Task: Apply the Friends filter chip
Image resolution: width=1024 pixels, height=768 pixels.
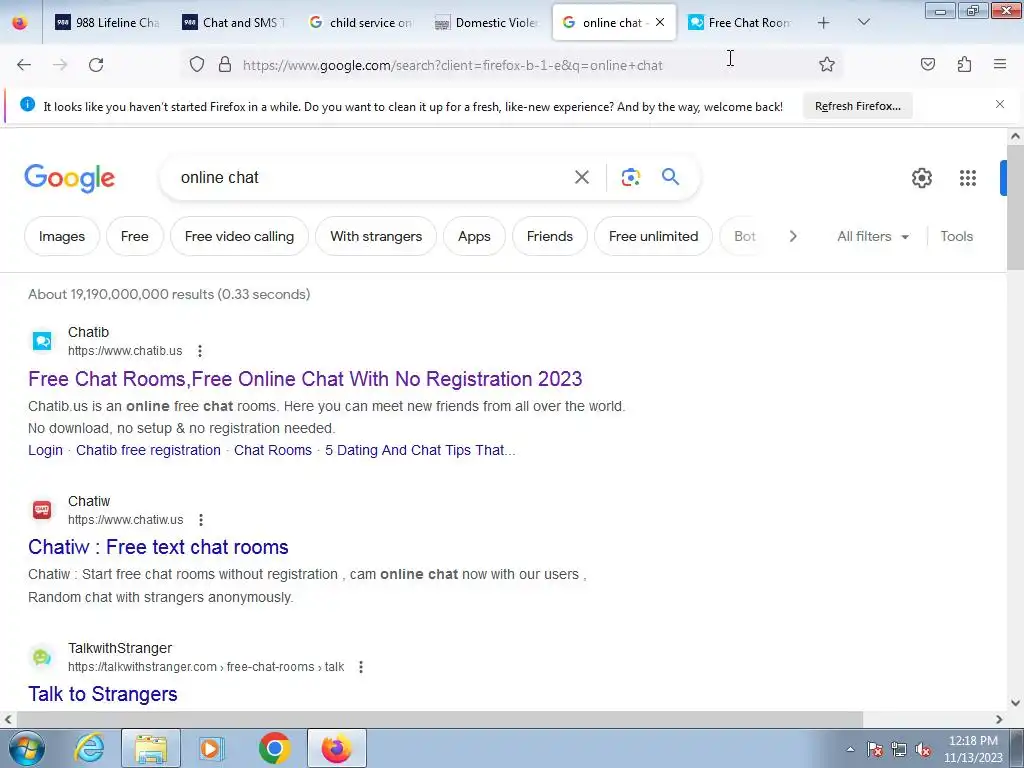Action: click(x=550, y=236)
